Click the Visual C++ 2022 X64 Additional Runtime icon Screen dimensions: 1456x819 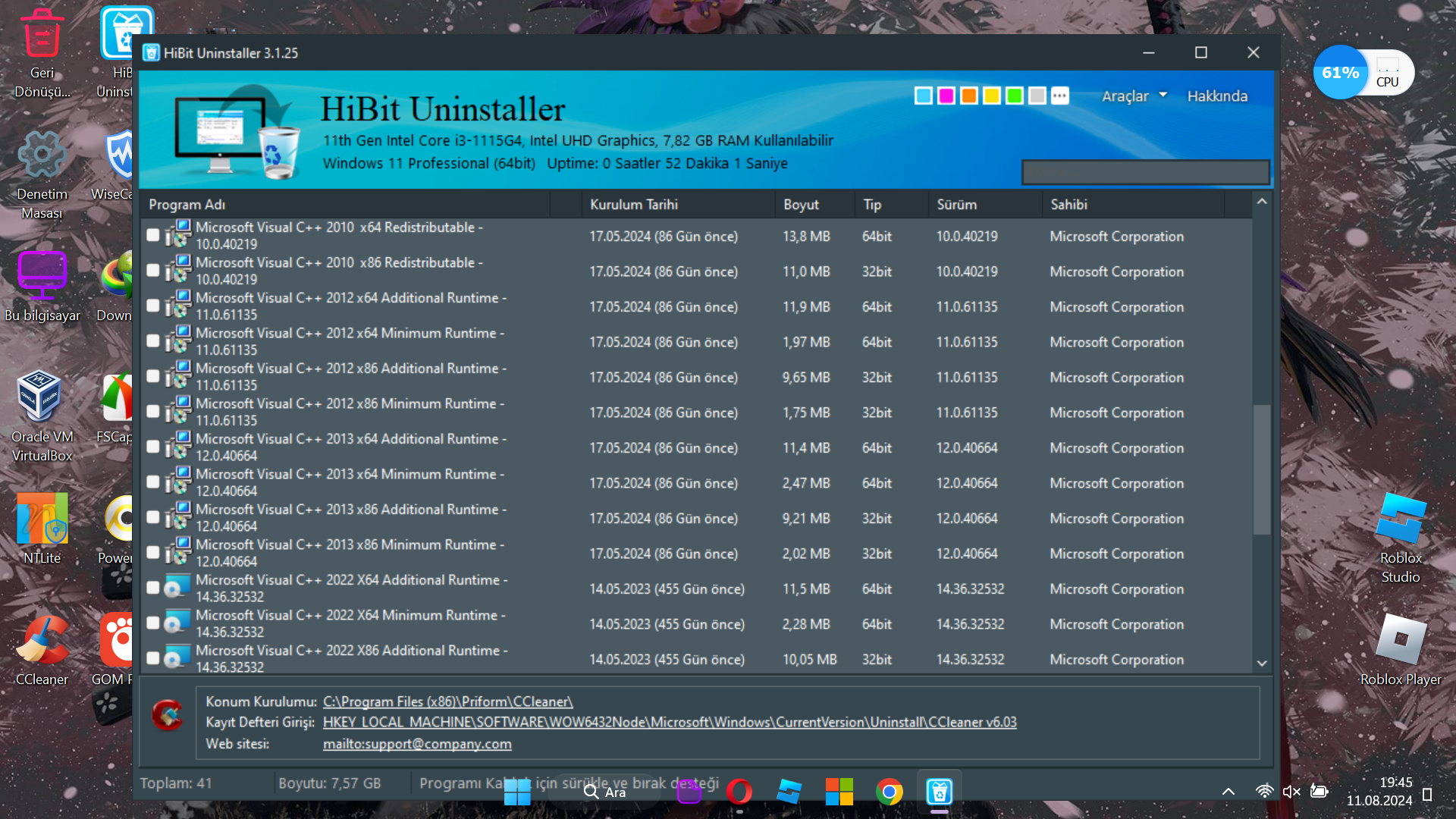pyautogui.click(x=178, y=588)
